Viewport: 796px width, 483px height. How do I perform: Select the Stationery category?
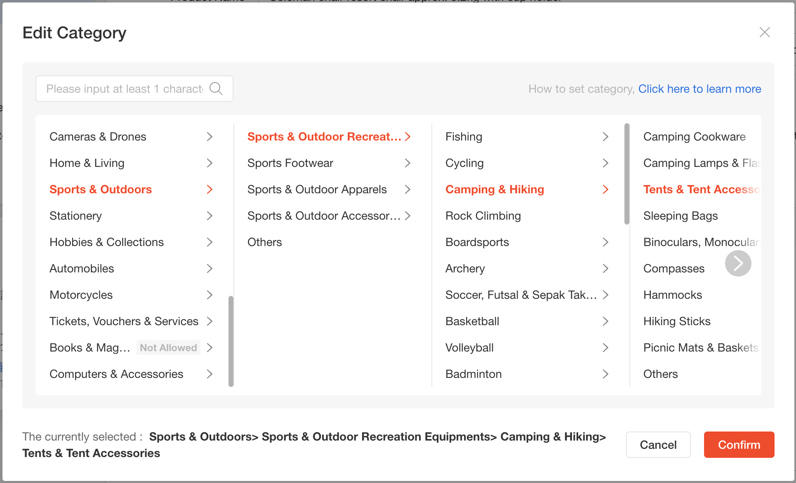[76, 216]
